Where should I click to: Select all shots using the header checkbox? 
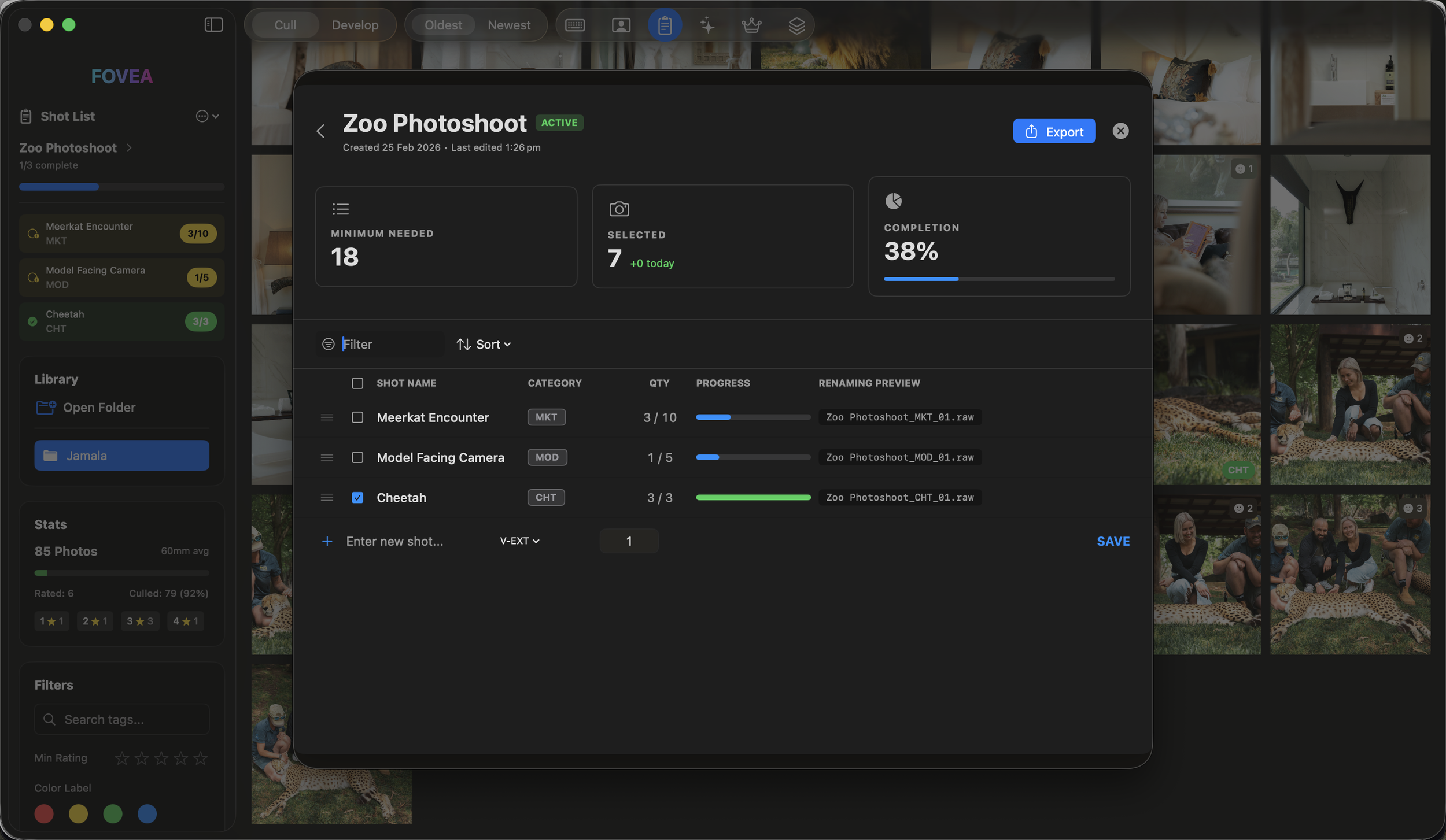(357, 383)
